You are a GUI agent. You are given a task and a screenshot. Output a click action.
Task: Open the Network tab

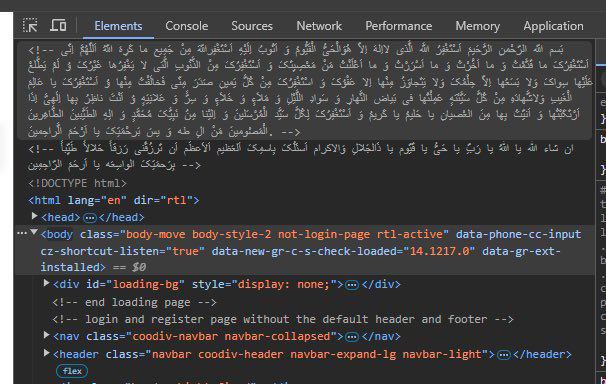click(319, 26)
